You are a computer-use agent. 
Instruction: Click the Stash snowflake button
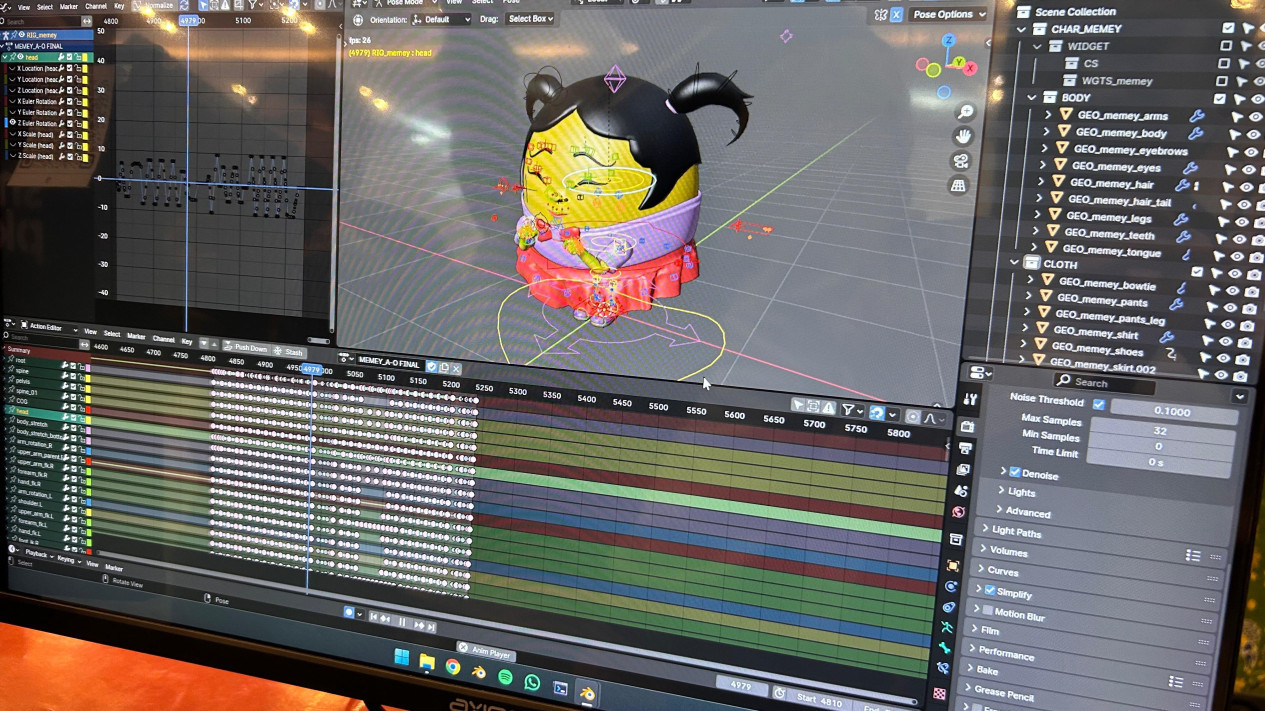point(288,352)
